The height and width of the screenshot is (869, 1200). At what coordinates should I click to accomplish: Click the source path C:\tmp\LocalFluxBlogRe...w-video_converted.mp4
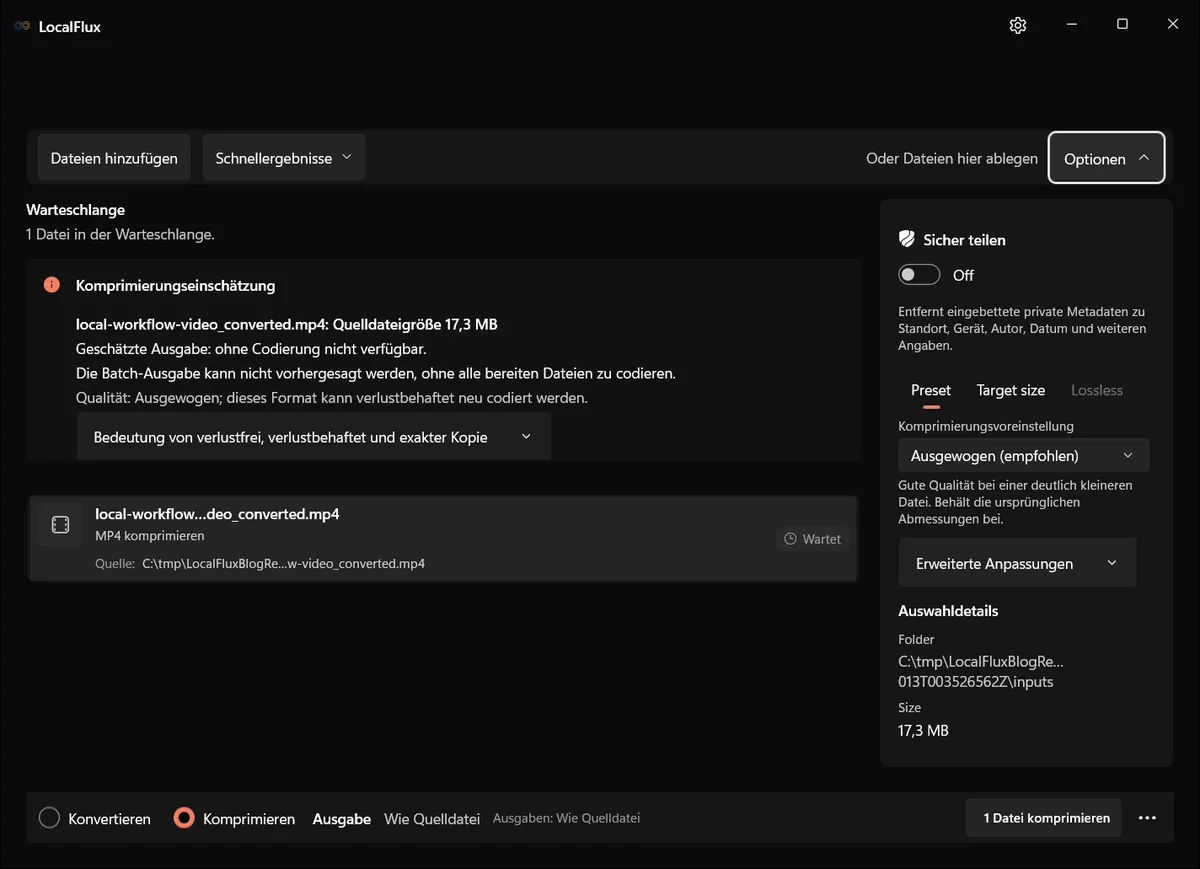[284, 563]
